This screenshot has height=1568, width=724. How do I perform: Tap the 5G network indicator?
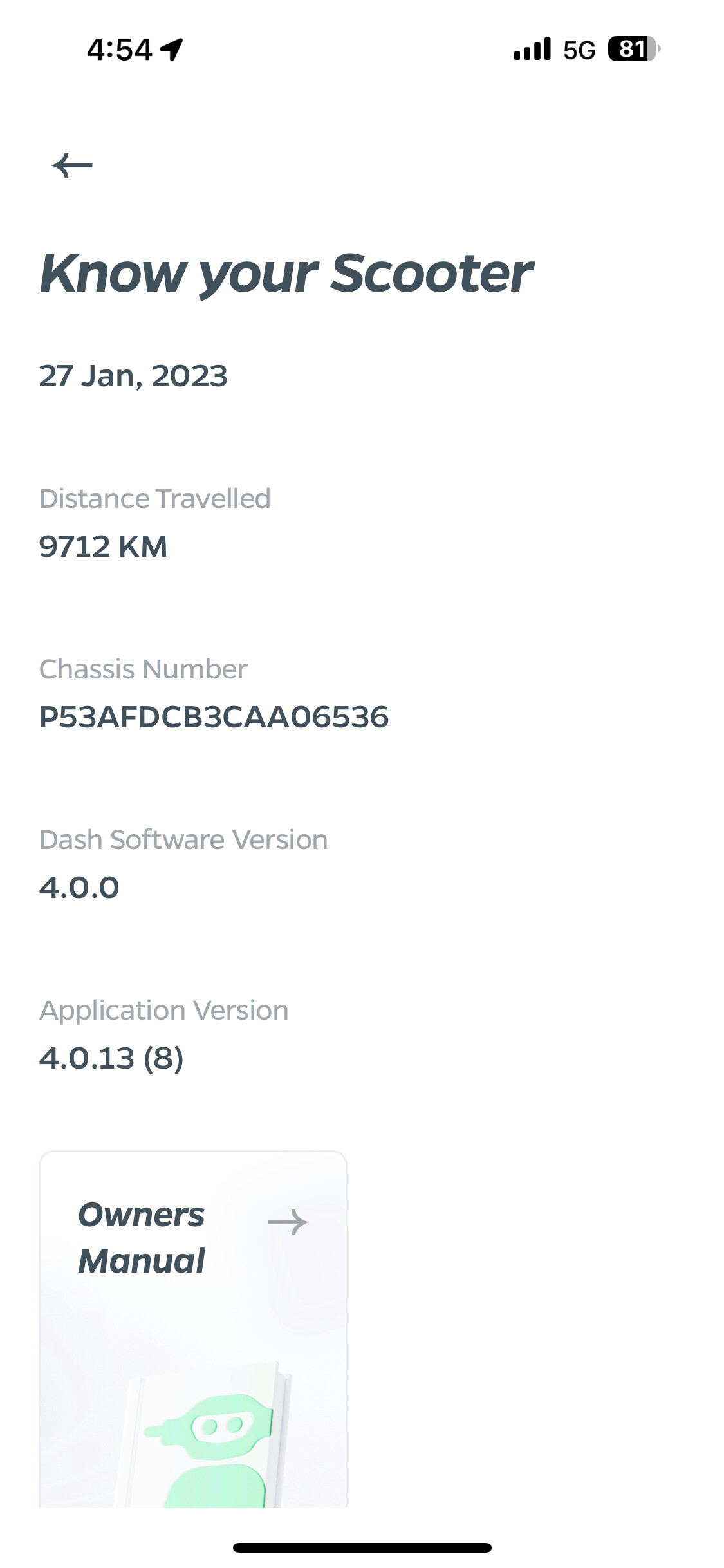point(579,50)
